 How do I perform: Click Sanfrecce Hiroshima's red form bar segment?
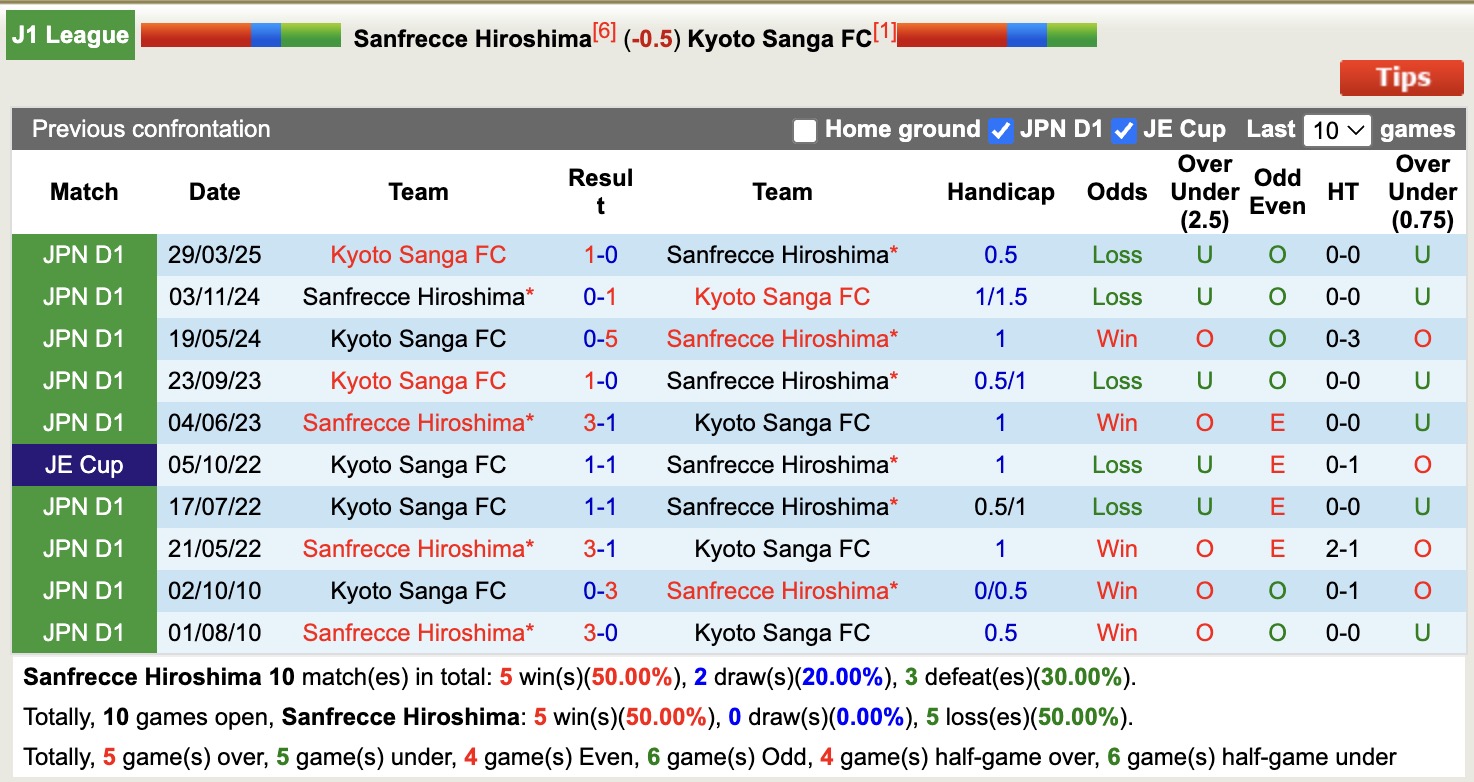tap(195, 35)
